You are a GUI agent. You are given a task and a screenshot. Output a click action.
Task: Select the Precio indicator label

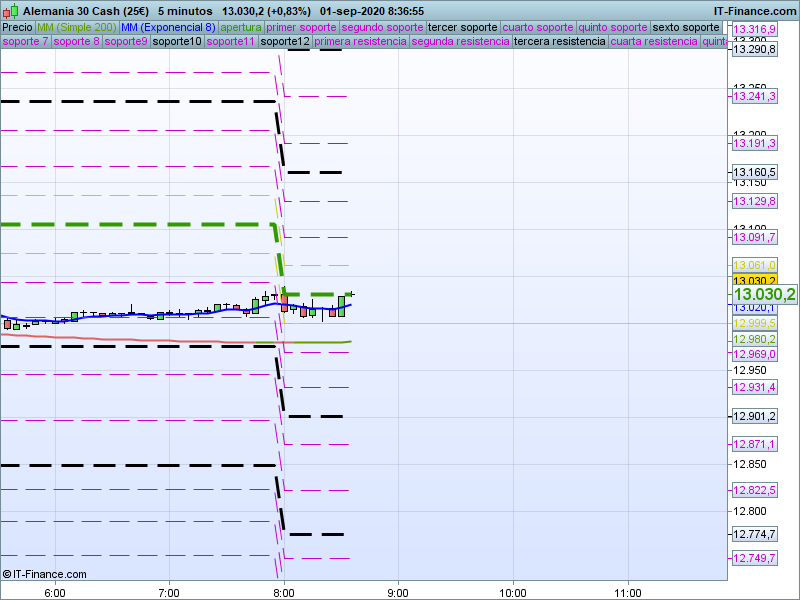(x=17, y=27)
